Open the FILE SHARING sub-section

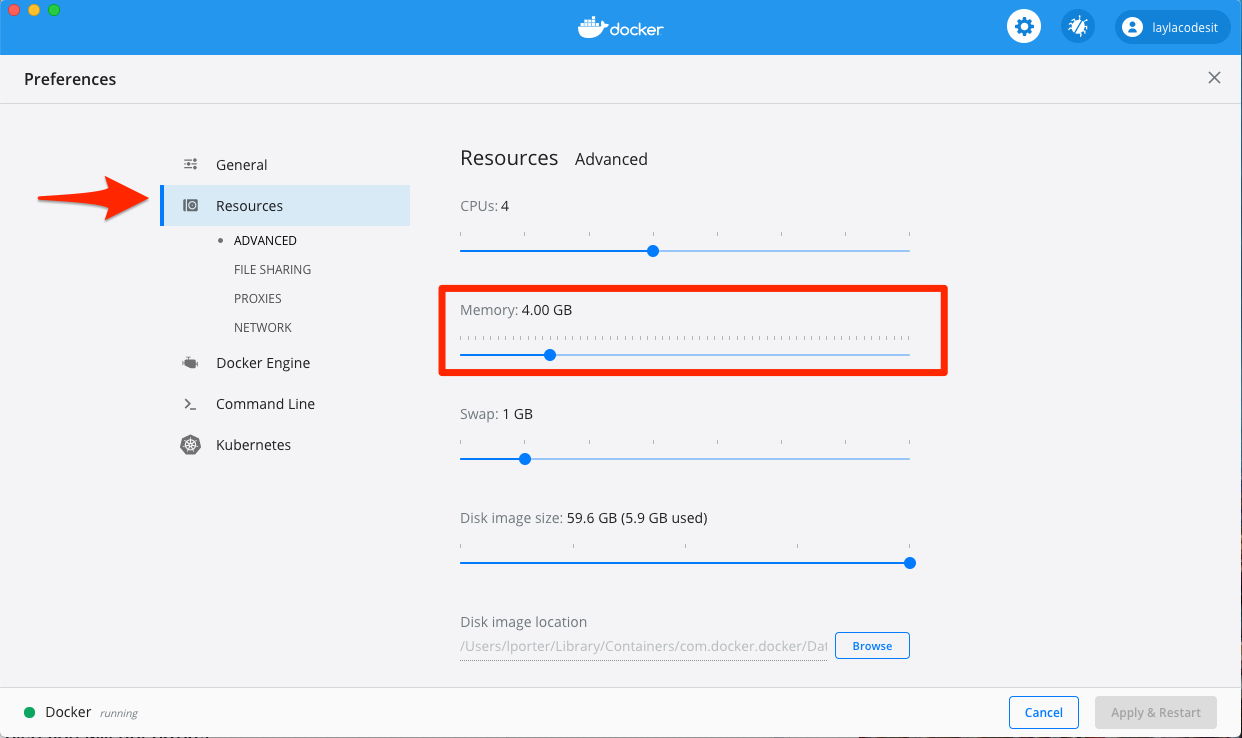(272, 270)
